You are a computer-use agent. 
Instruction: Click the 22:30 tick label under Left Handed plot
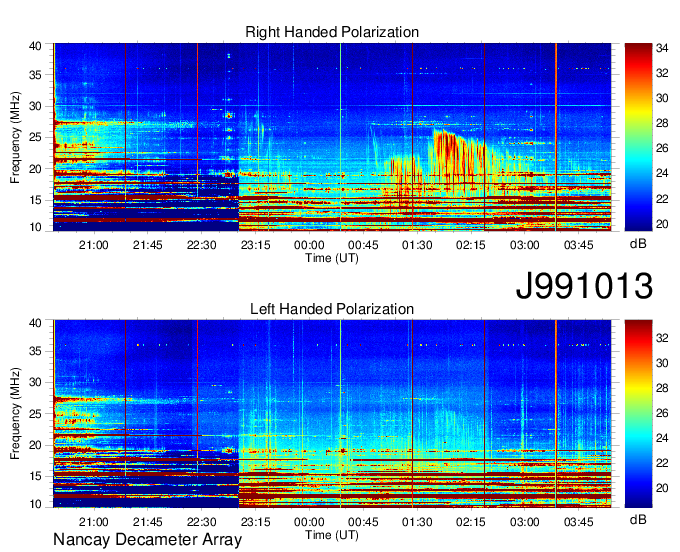pos(202,522)
